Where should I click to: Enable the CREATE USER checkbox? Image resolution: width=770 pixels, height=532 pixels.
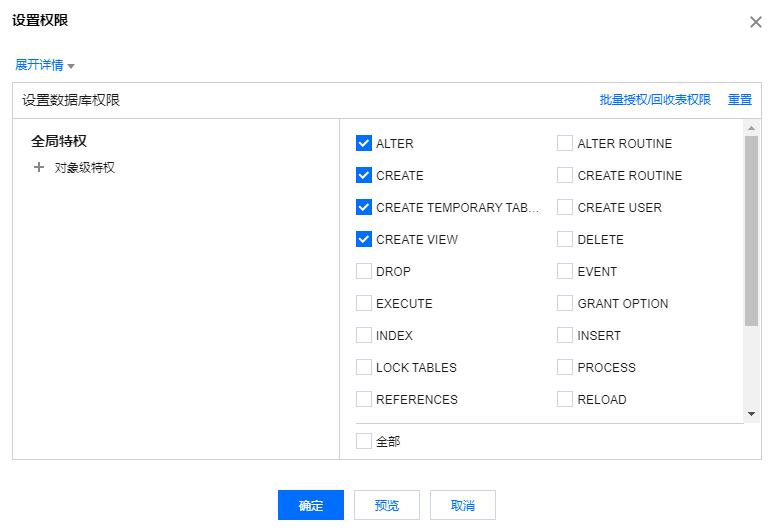[565, 208]
